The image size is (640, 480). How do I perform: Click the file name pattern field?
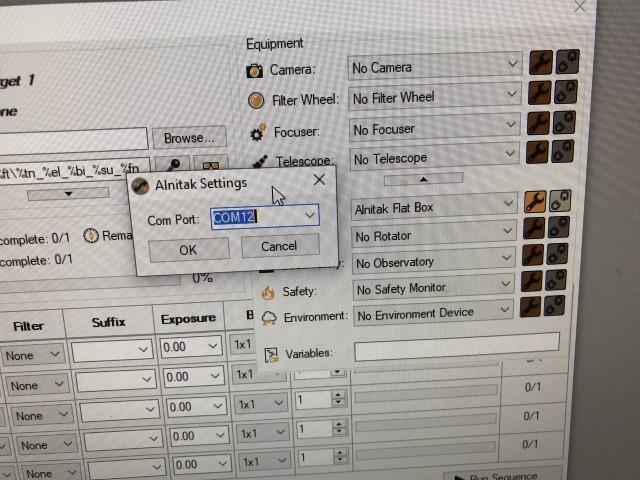coord(74,170)
